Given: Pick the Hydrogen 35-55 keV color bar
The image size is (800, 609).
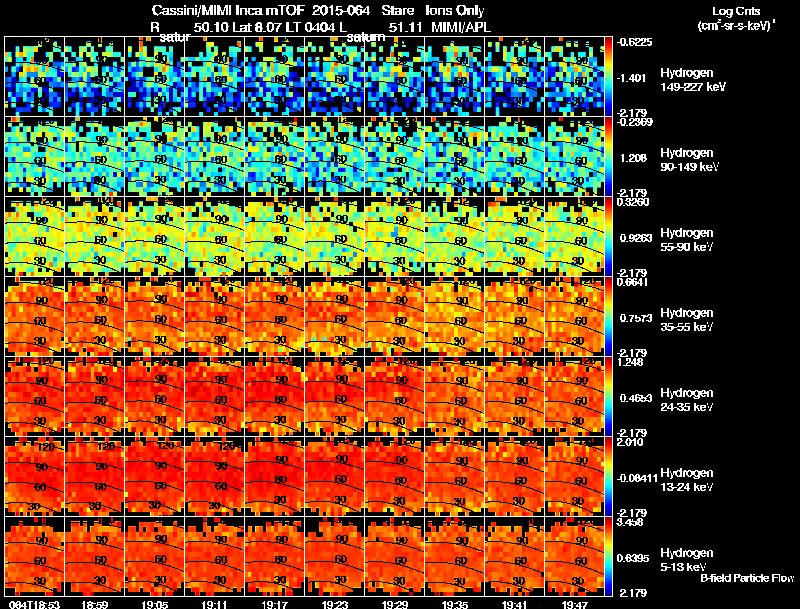Looking at the screenshot, I should point(609,317).
